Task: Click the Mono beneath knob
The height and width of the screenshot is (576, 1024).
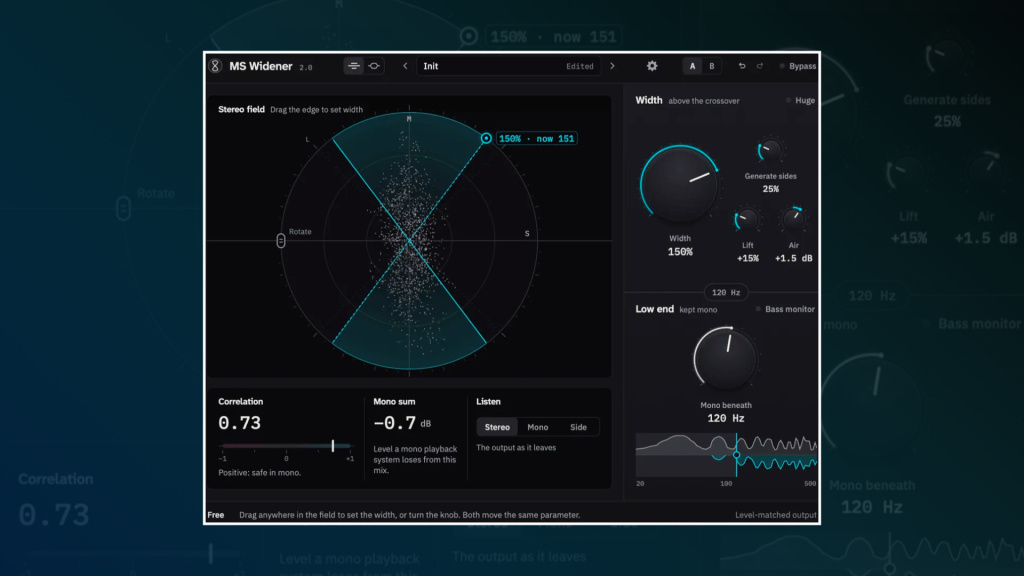Action: tap(725, 359)
